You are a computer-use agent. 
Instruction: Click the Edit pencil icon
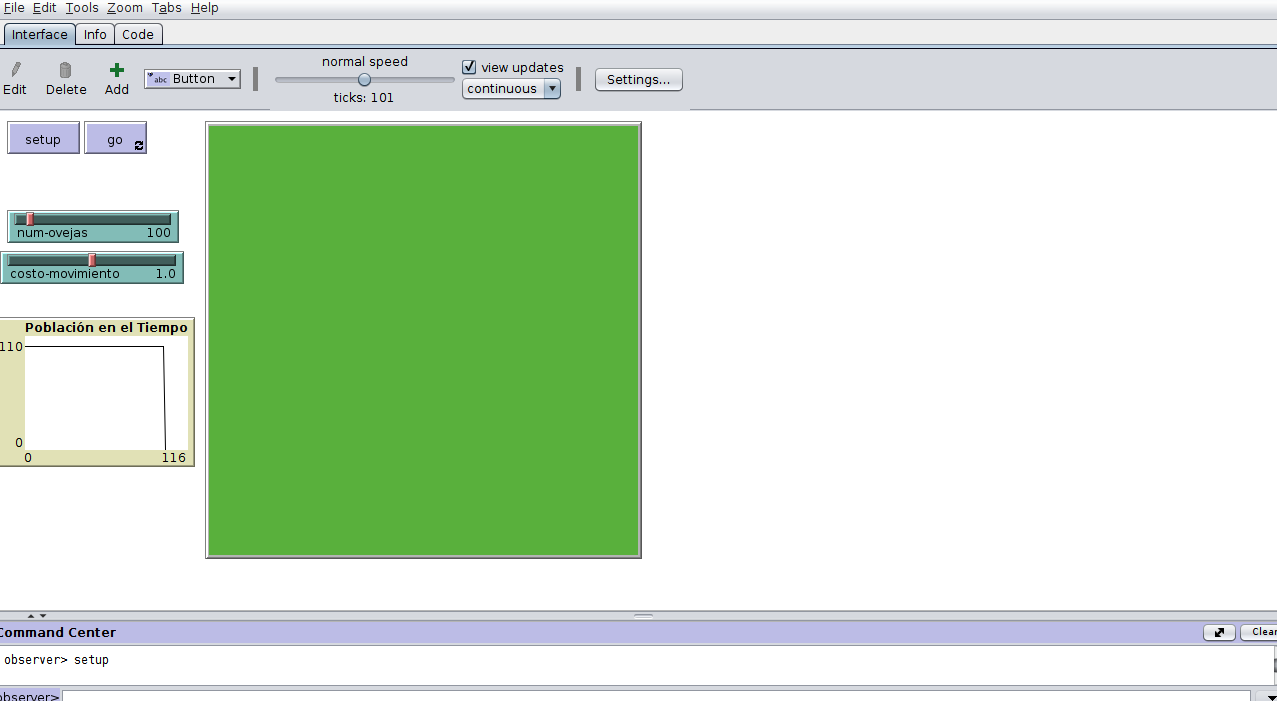pyautogui.click(x=15, y=70)
